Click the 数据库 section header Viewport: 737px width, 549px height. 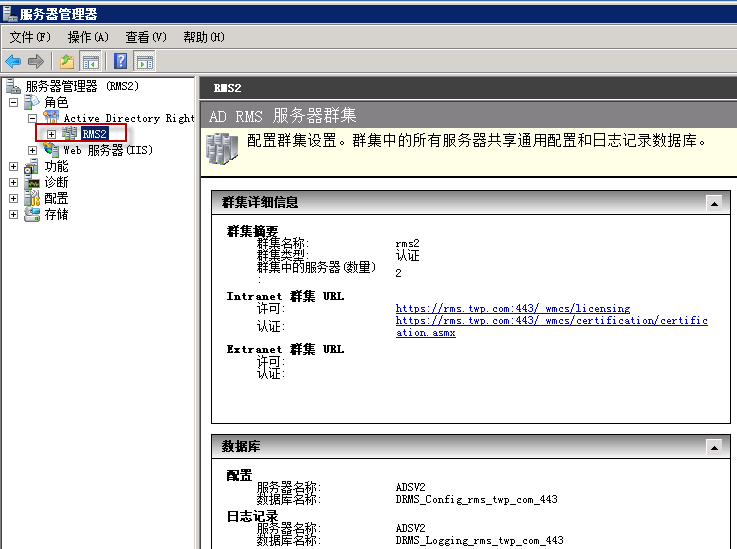(470, 447)
